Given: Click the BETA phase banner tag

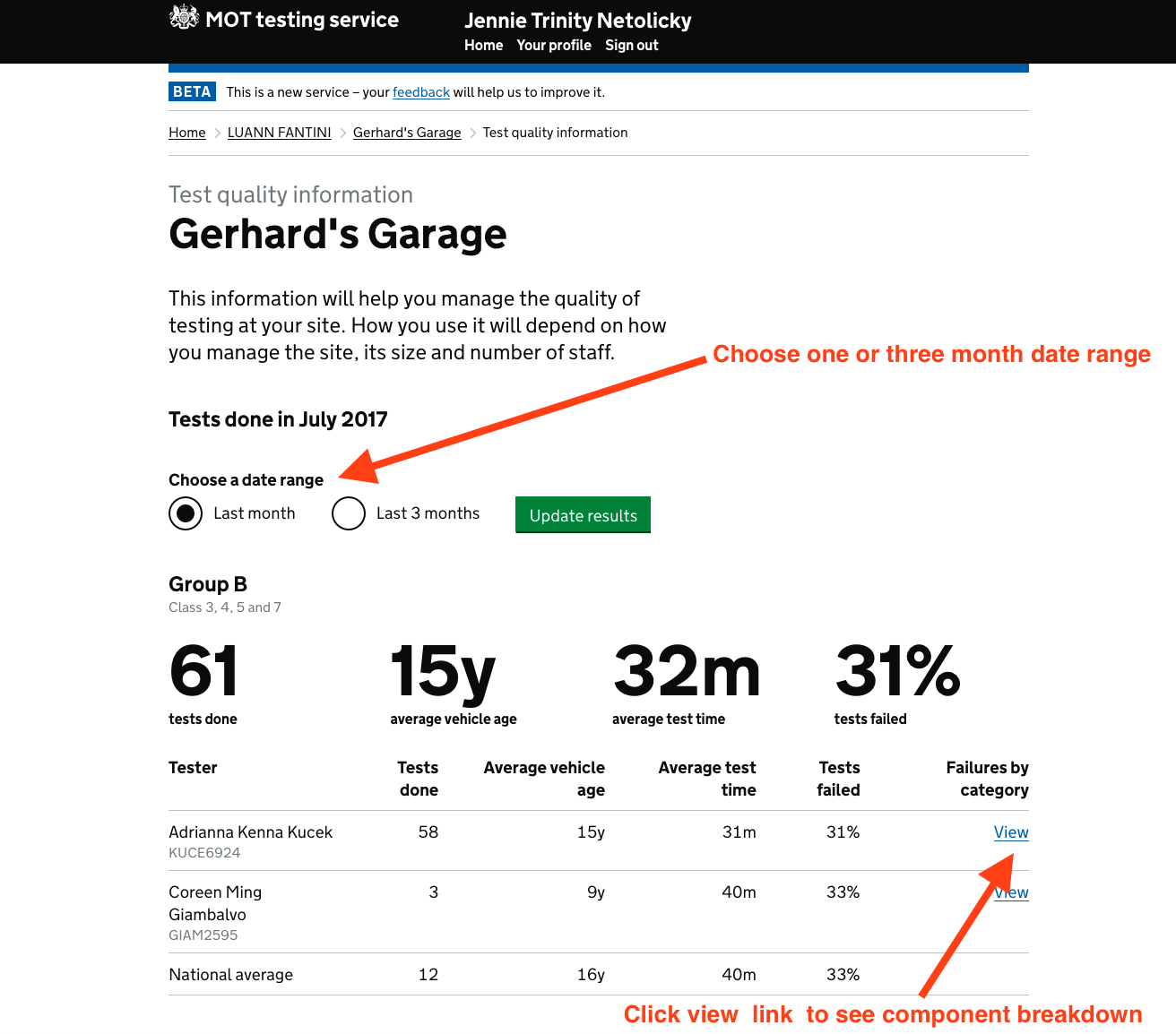Looking at the screenshot, I should coord(192,90).
